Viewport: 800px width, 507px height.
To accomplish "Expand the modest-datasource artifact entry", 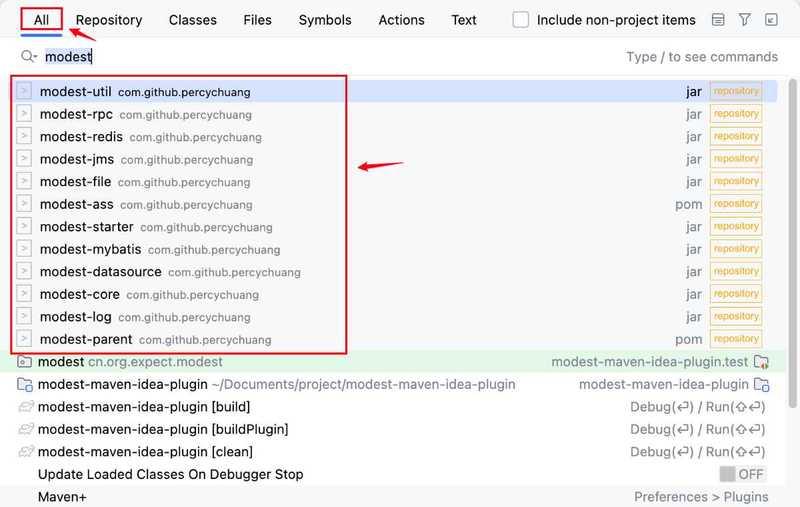I will coord(24,271).
